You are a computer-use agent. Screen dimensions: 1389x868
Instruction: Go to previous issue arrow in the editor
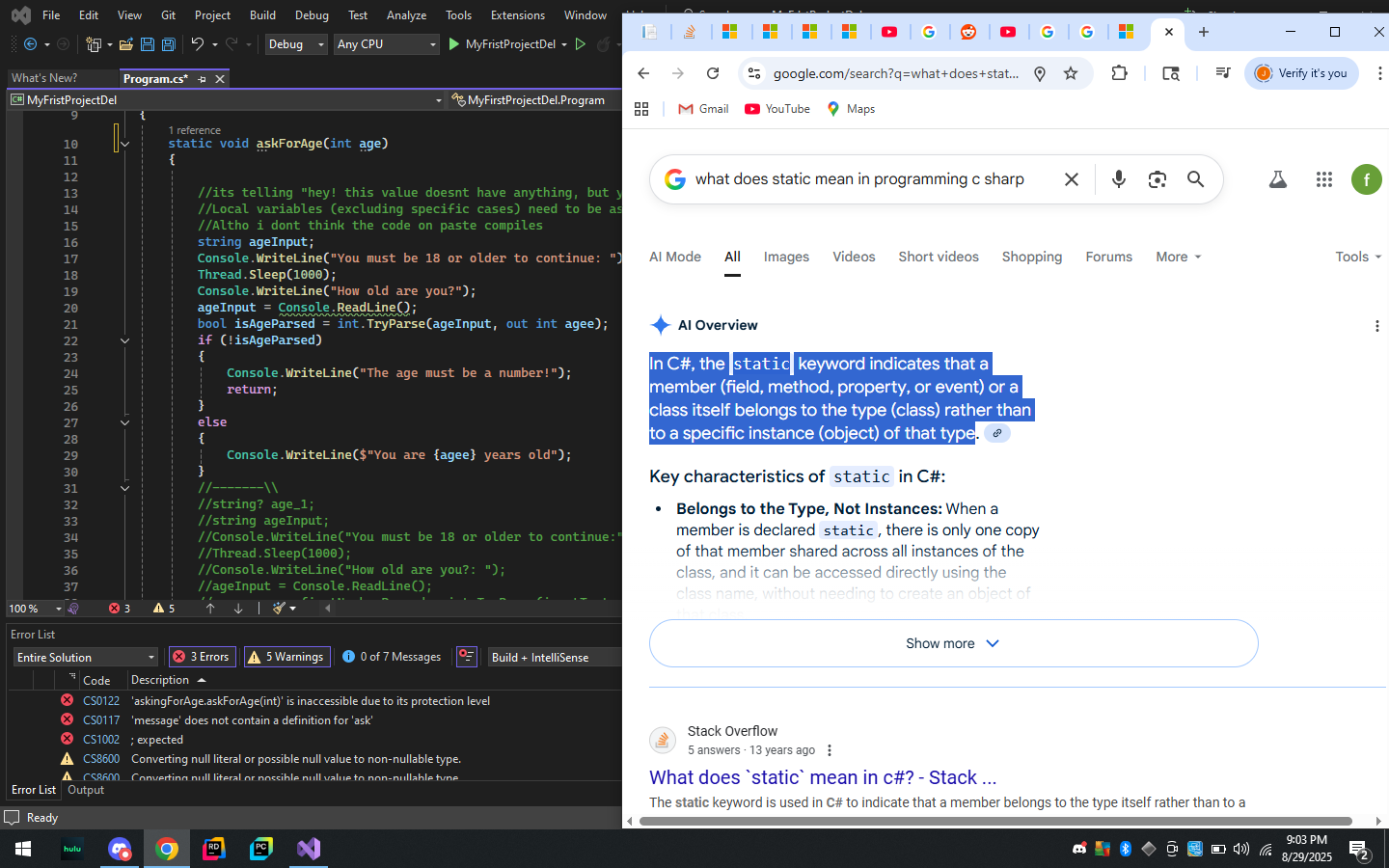coord(210,609)
